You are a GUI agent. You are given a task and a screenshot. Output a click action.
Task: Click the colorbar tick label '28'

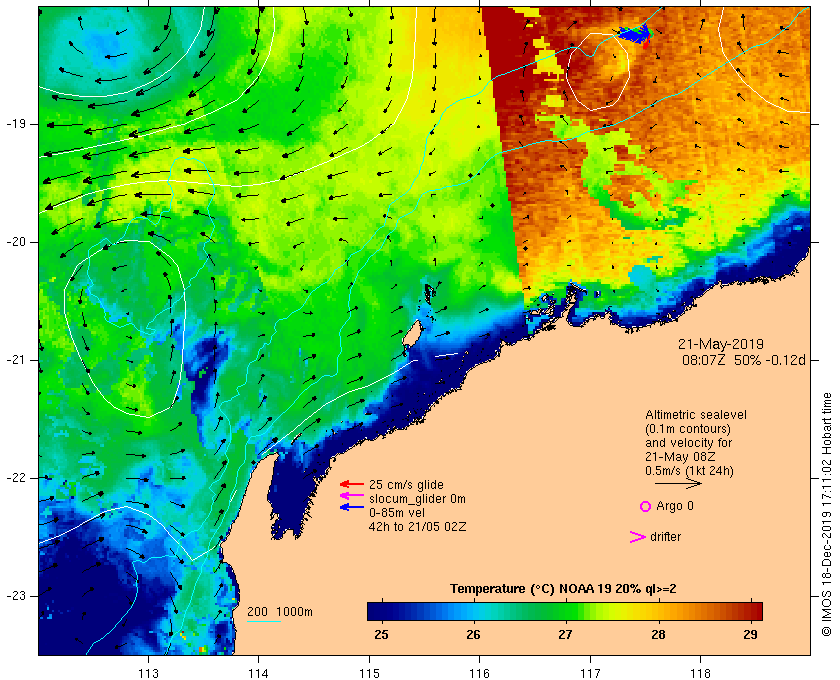(658, 634)
